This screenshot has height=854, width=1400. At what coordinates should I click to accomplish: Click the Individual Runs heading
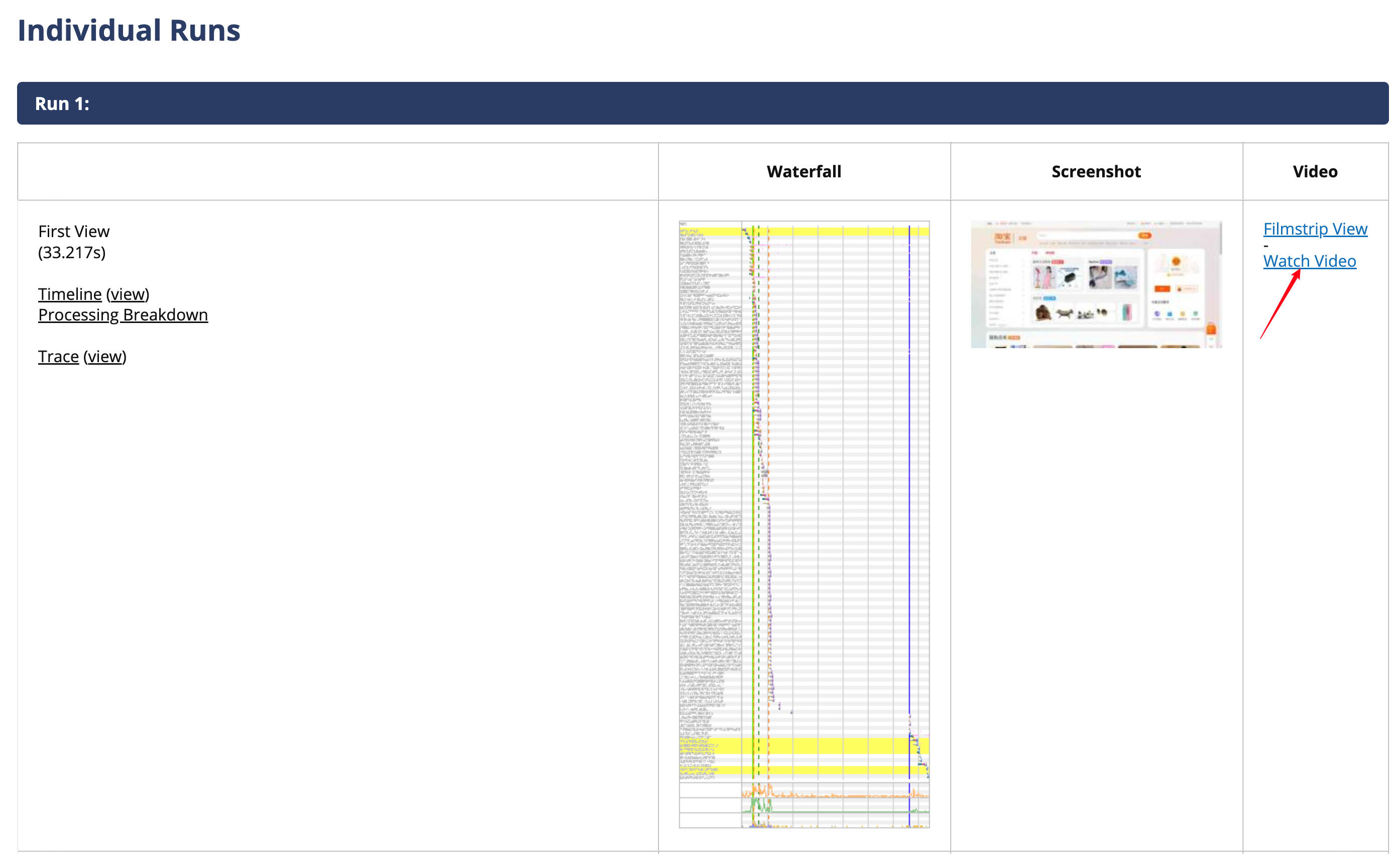(129, 30)
